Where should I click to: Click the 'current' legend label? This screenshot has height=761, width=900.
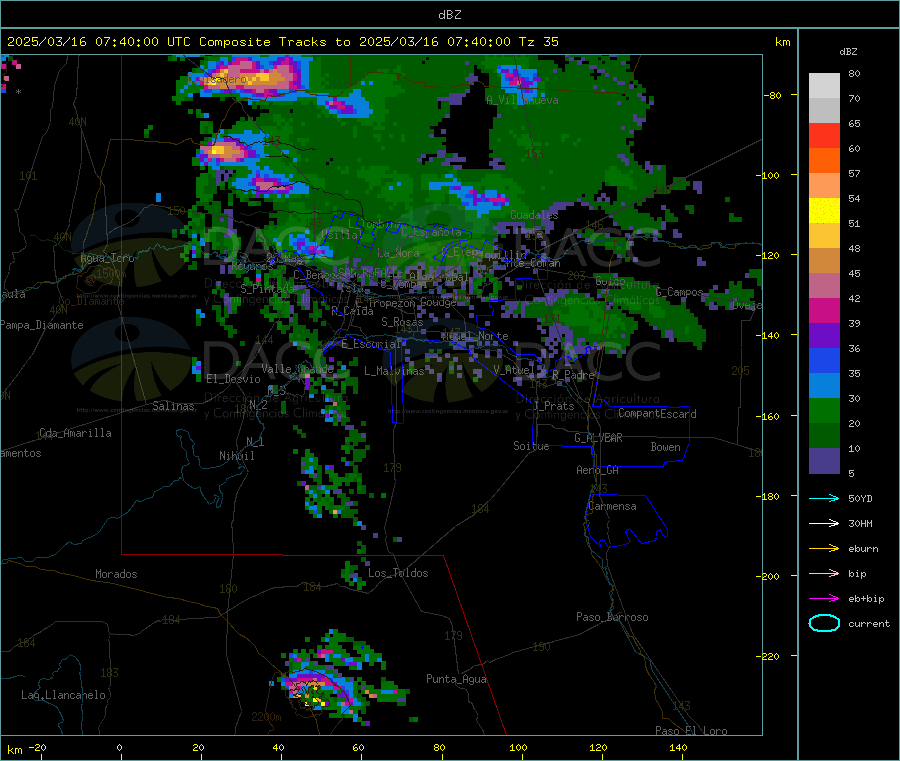[869, 623]
